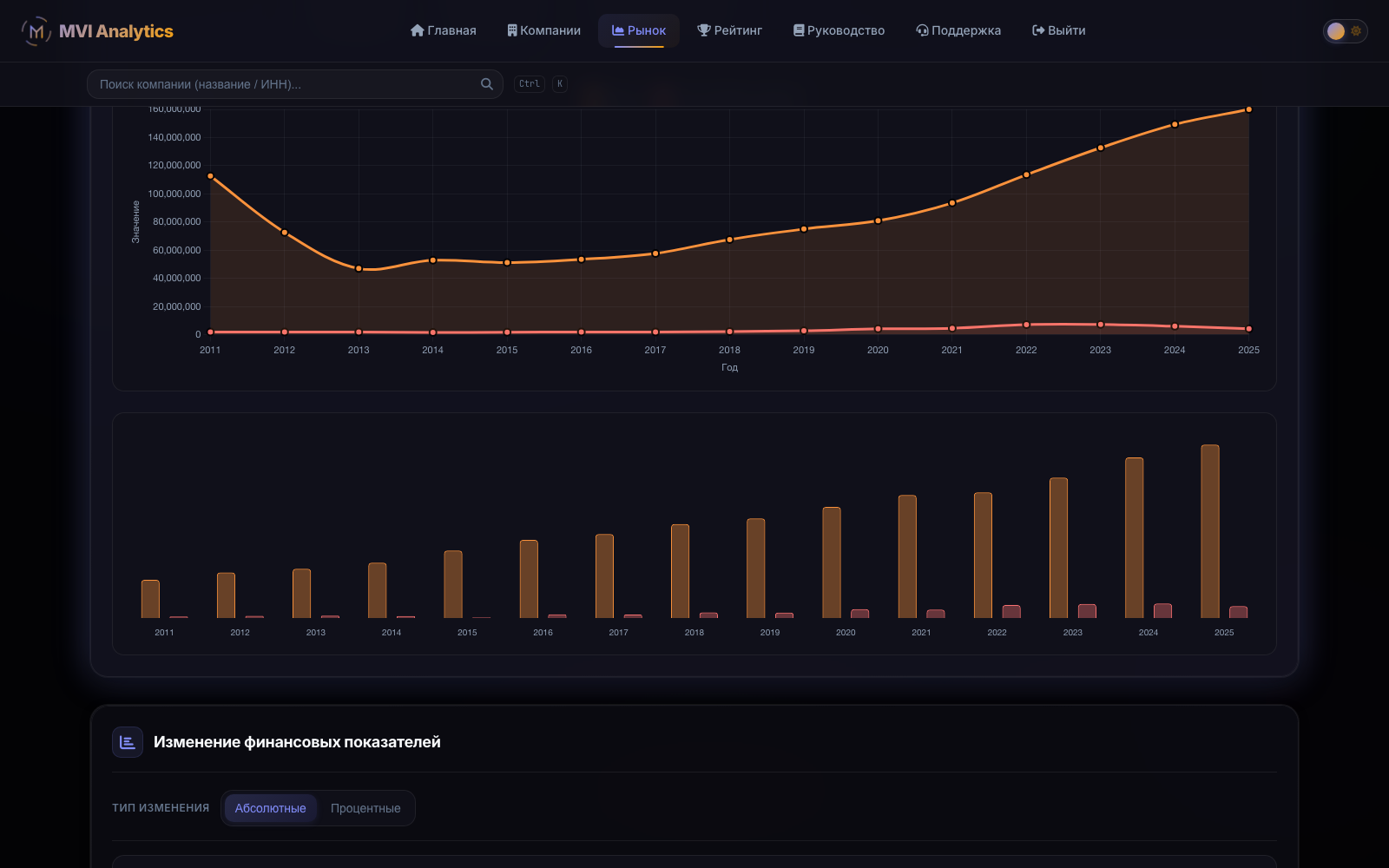Image resolution: width=1389 pixels, height=868 pixels.
Task: Click the building icon in Компании
Action: (512, 30)
